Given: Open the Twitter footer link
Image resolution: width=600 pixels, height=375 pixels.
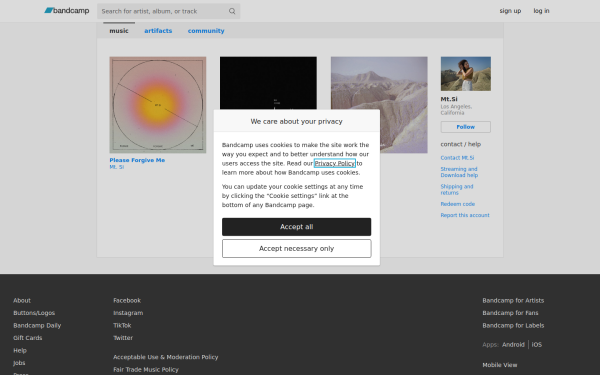Looking at the screenshot, I should click(x=123, y=338).
